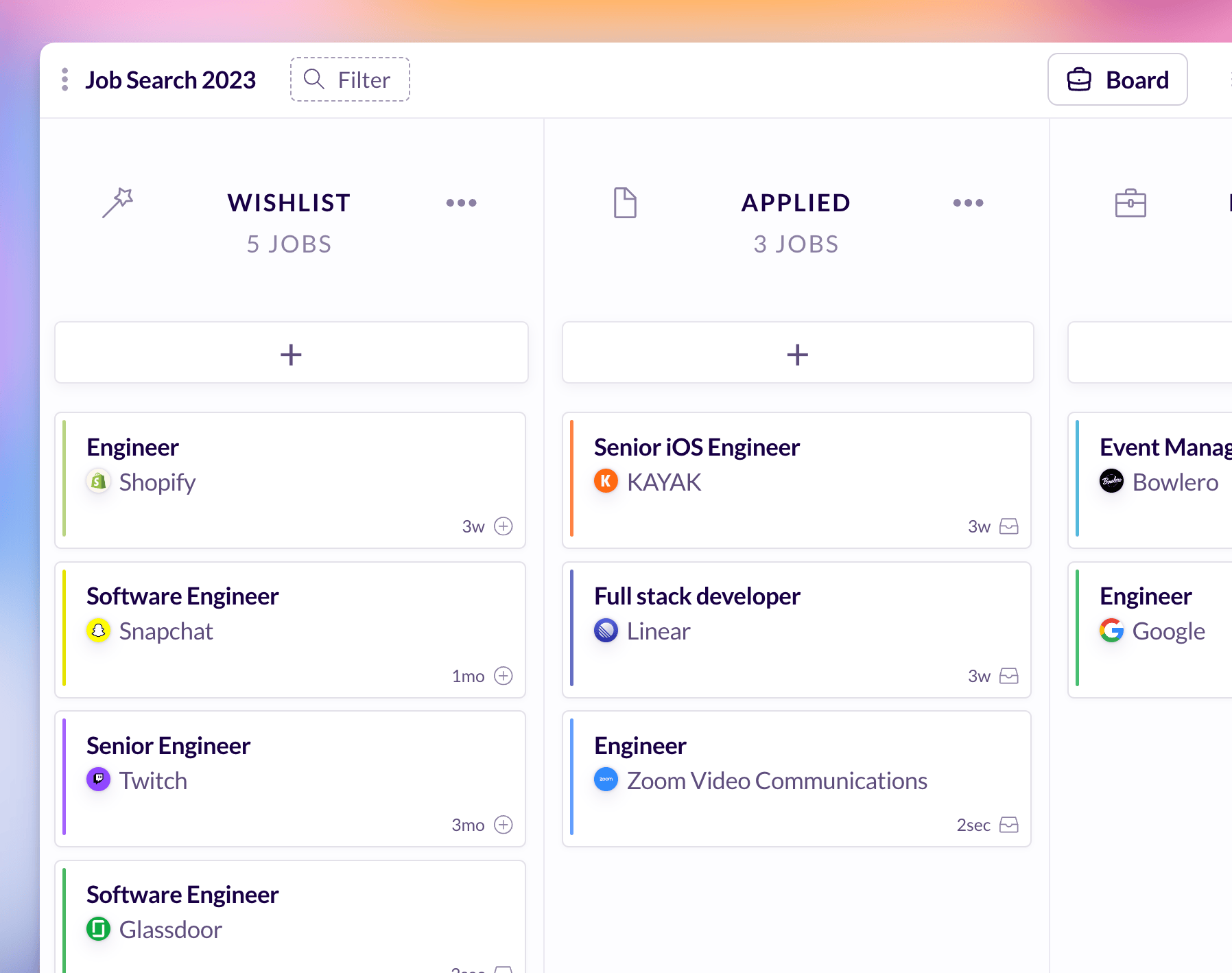Open the Filter search field
This screenshot has width=1232, height=973.
pyautogui.click(x=350, y=80)
